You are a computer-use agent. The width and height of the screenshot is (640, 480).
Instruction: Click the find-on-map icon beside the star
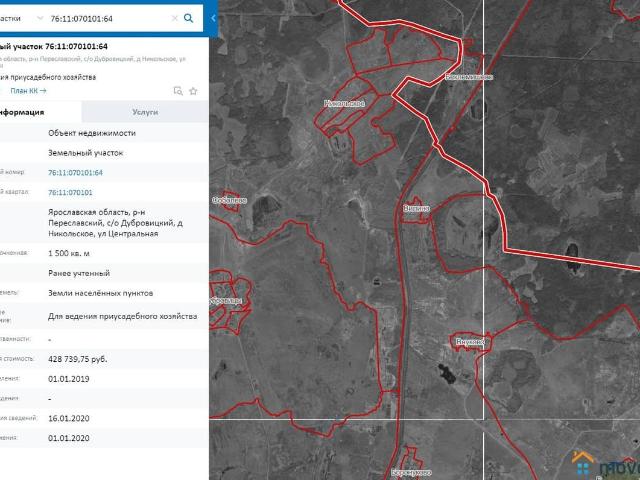tap(178, 91)
